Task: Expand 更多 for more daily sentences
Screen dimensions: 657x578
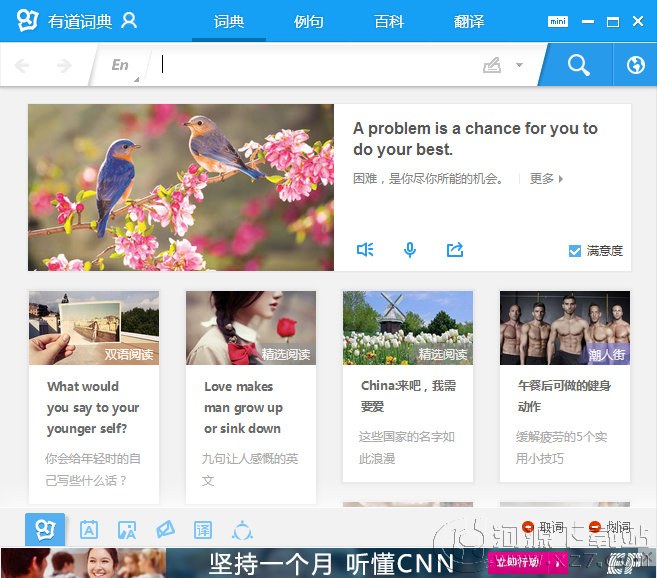Action: click(x=546, y=179)
